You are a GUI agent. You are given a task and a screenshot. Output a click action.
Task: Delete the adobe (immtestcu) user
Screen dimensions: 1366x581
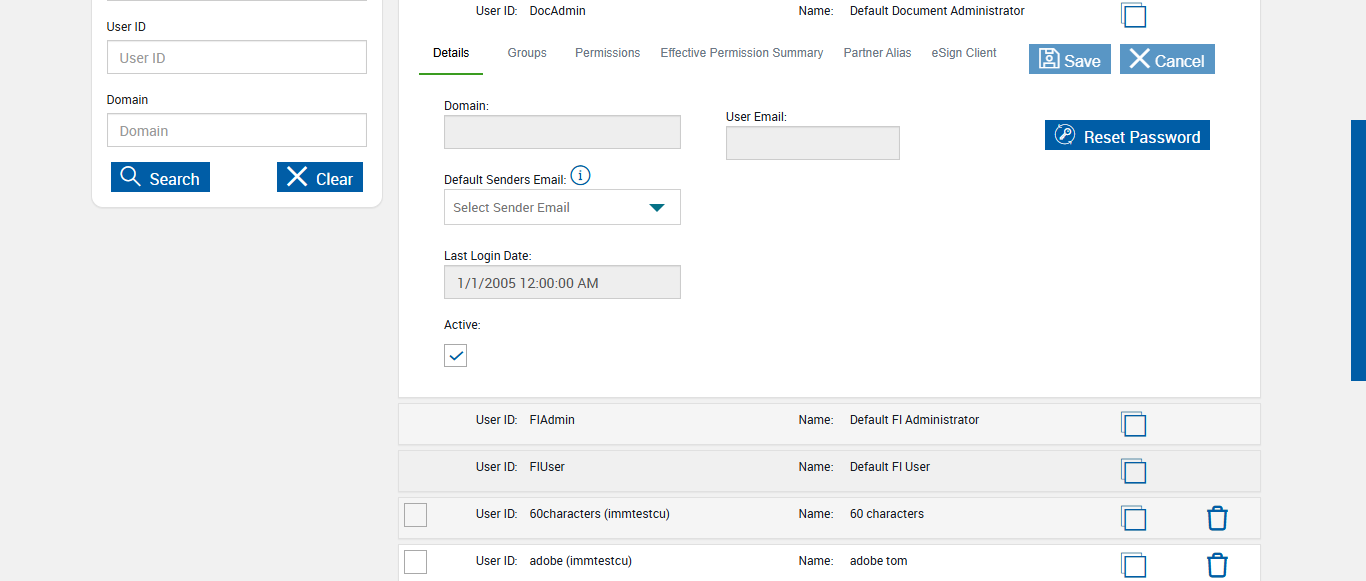pyautogui.click(x=1217, y=565)
